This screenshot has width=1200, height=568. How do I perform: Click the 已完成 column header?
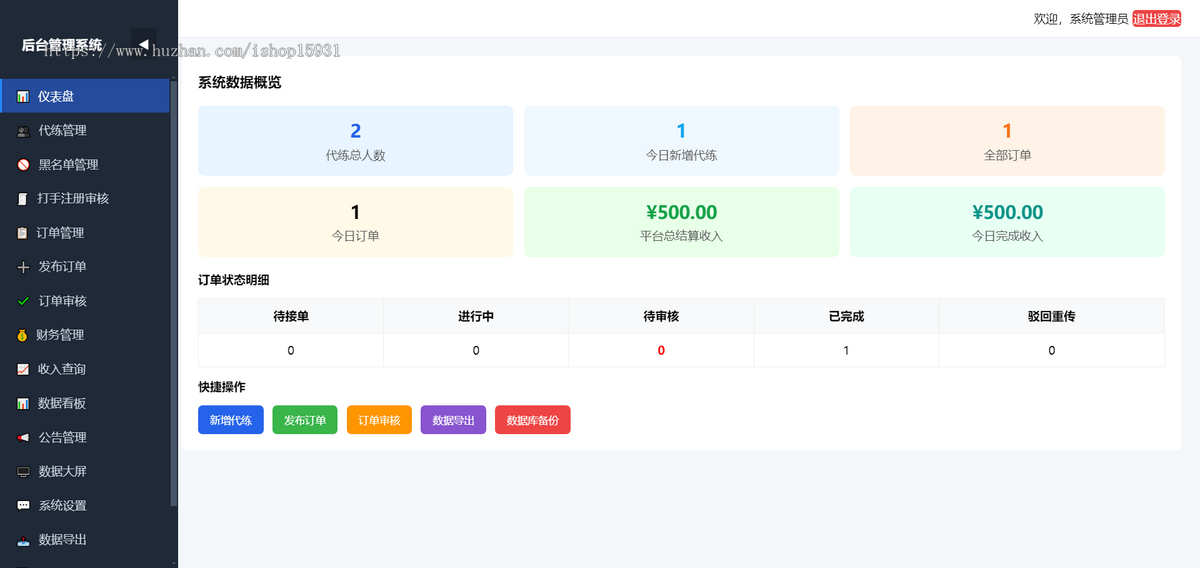click(x=846, y=316)
